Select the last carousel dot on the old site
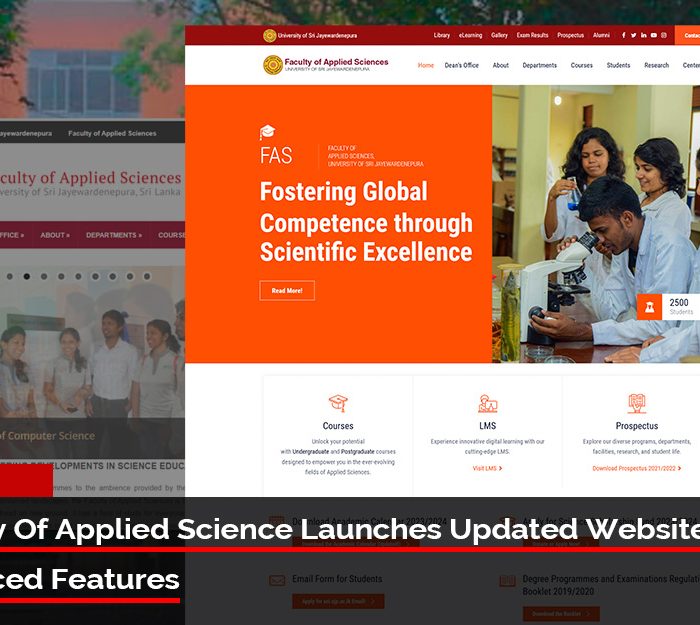 tap(147, 277)
